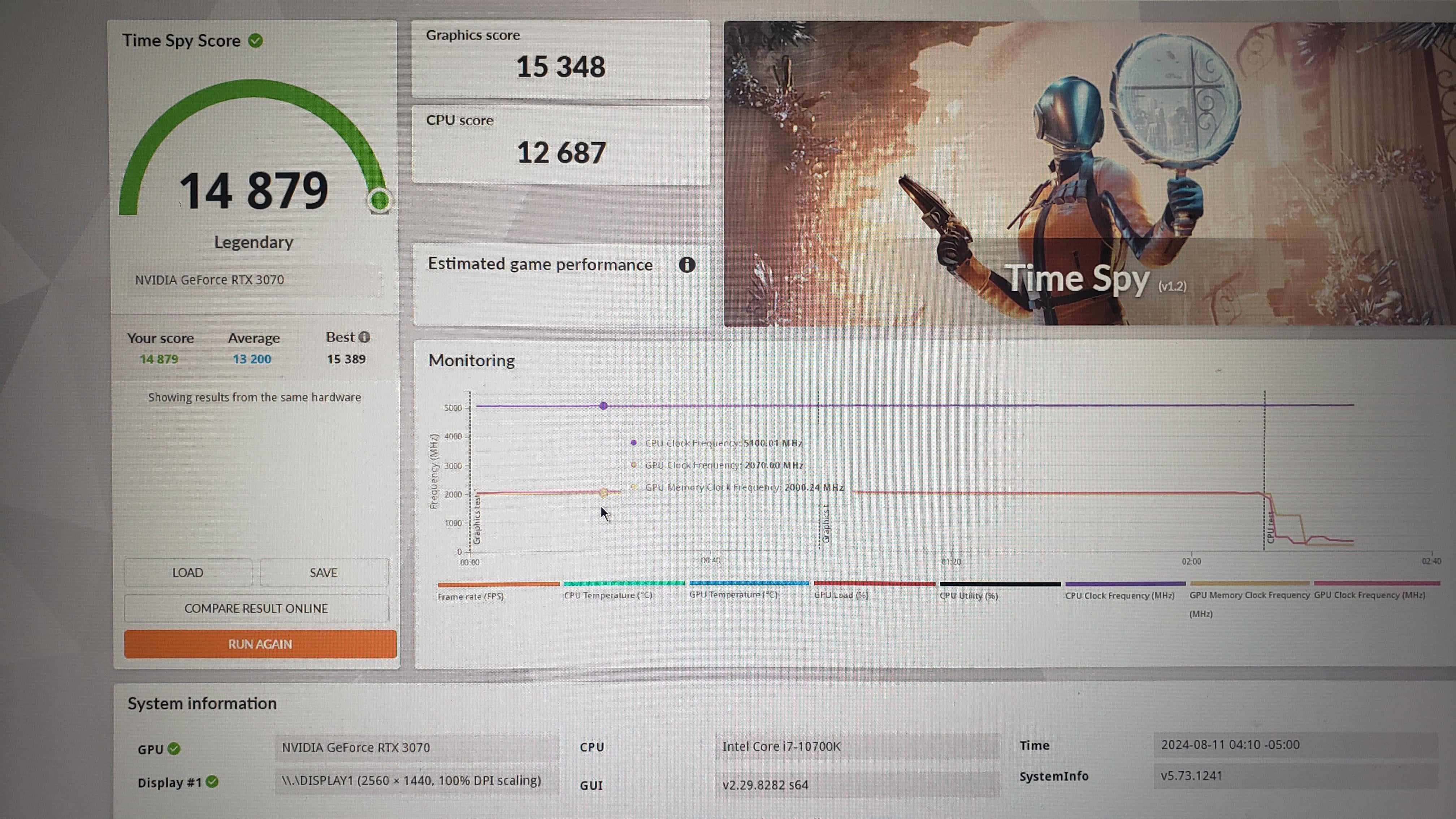
Task: Click the green checkmark beside Time Spy Score
Action: click(x=255, y=41)
